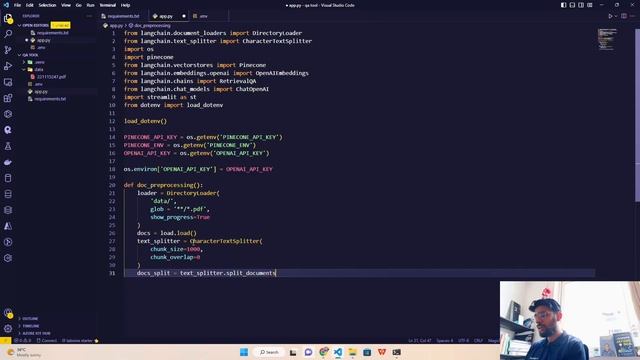
Task: Open requirements.txt under the QA TOOL folder
Action: [x=50, y=99]
